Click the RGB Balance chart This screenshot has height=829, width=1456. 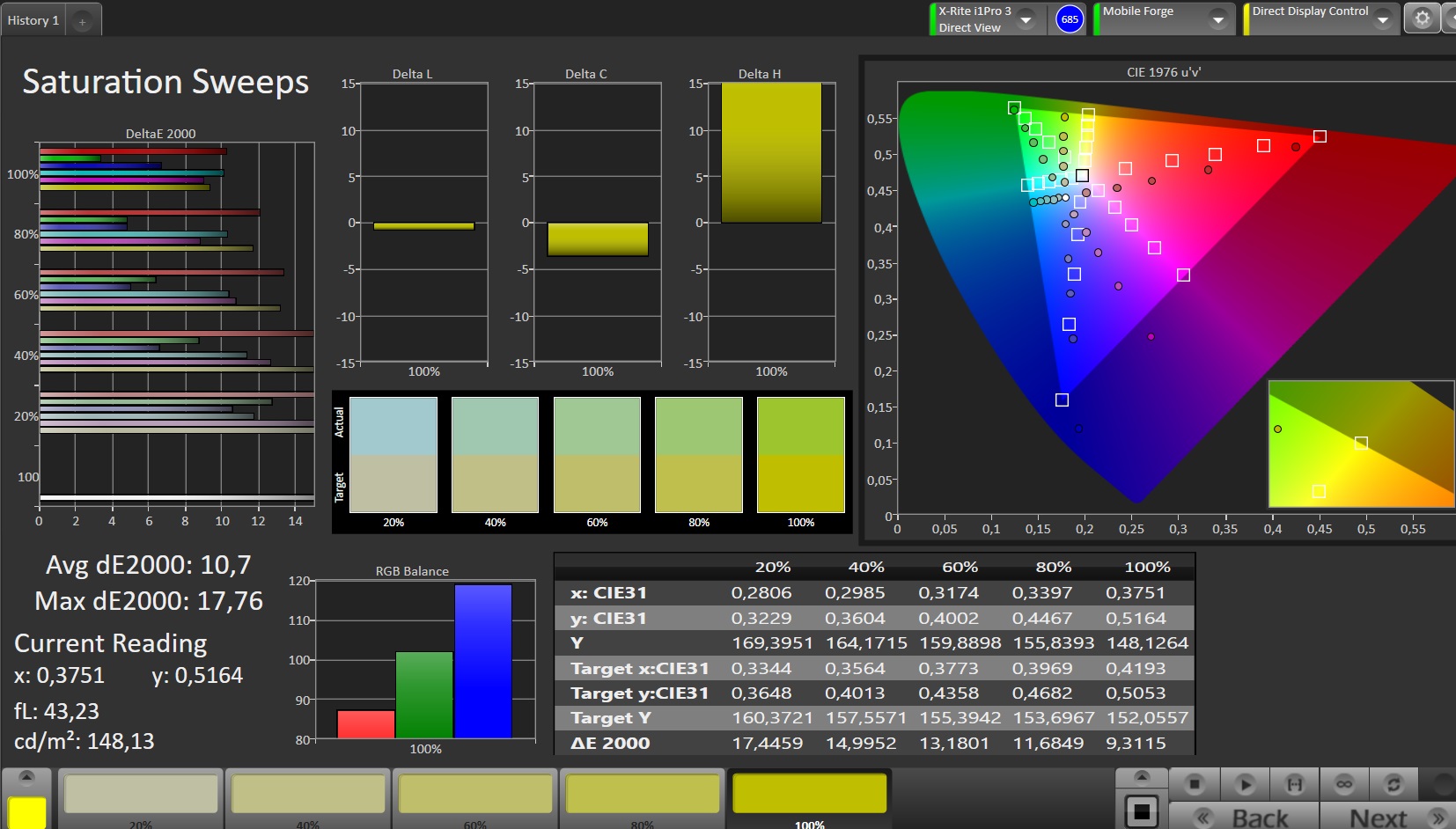click(x=425, y=660)
